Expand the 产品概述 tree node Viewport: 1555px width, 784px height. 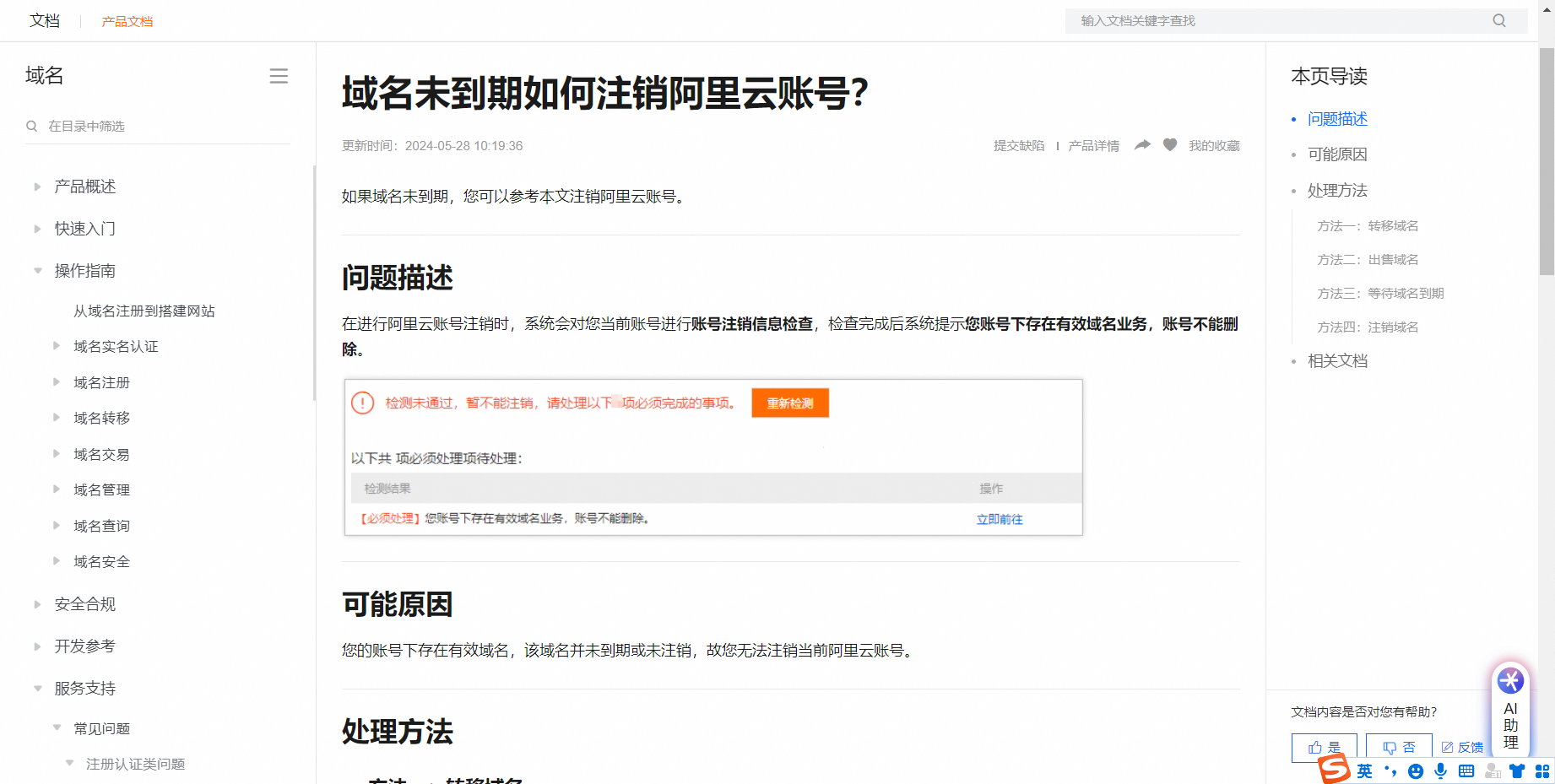click(x=37, y=187)
